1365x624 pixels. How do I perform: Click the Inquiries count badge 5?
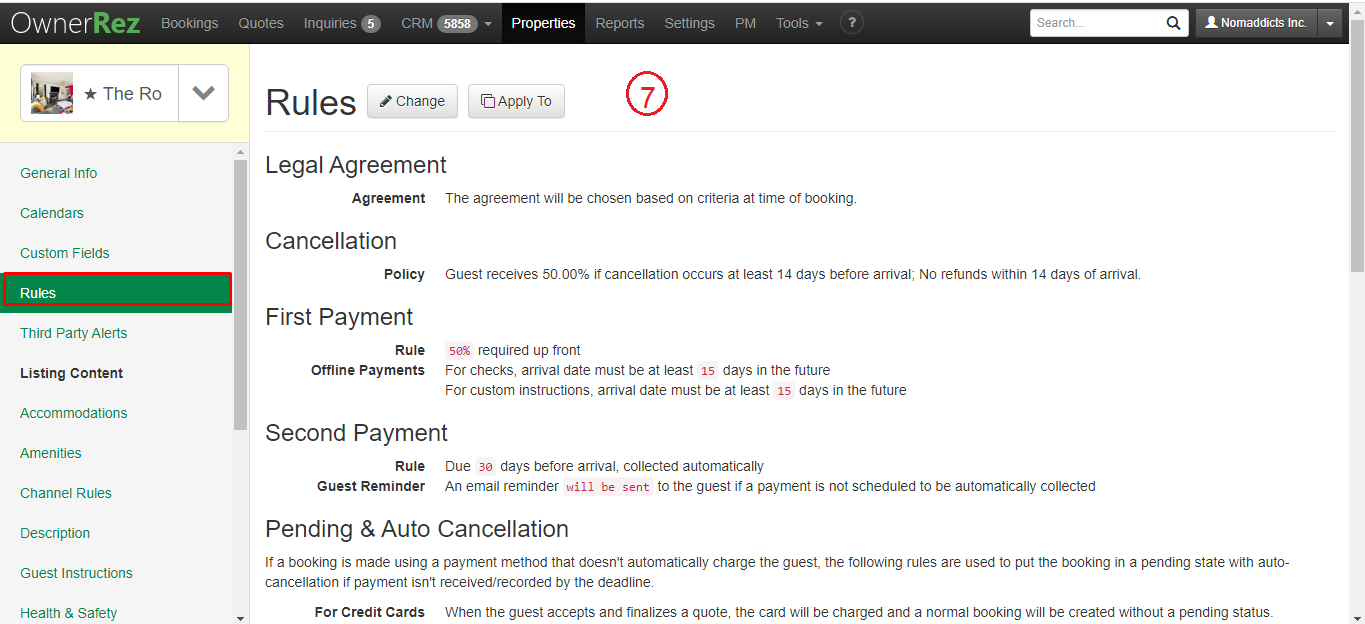pyautogui.click(x=370, y=23)
